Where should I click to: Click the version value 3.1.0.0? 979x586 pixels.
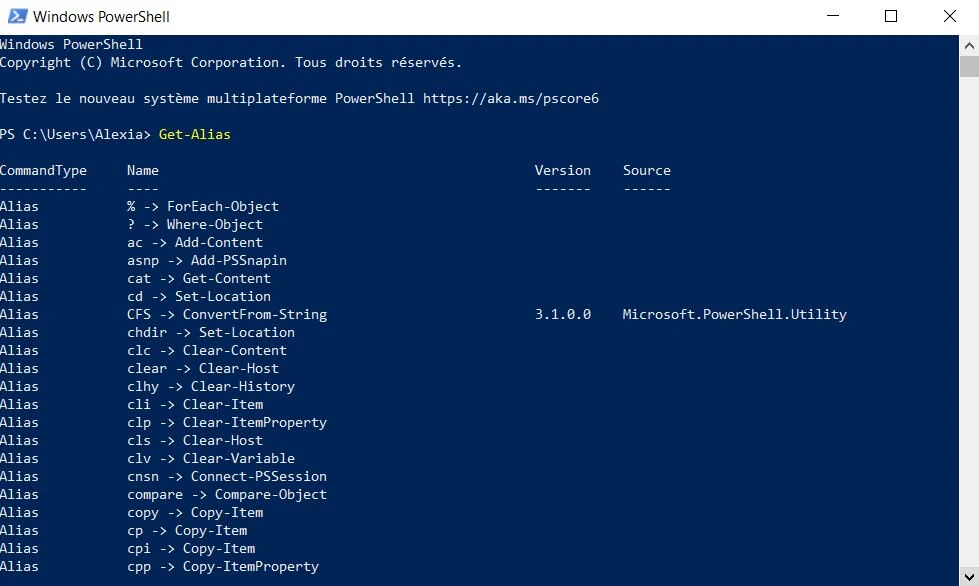563,315
